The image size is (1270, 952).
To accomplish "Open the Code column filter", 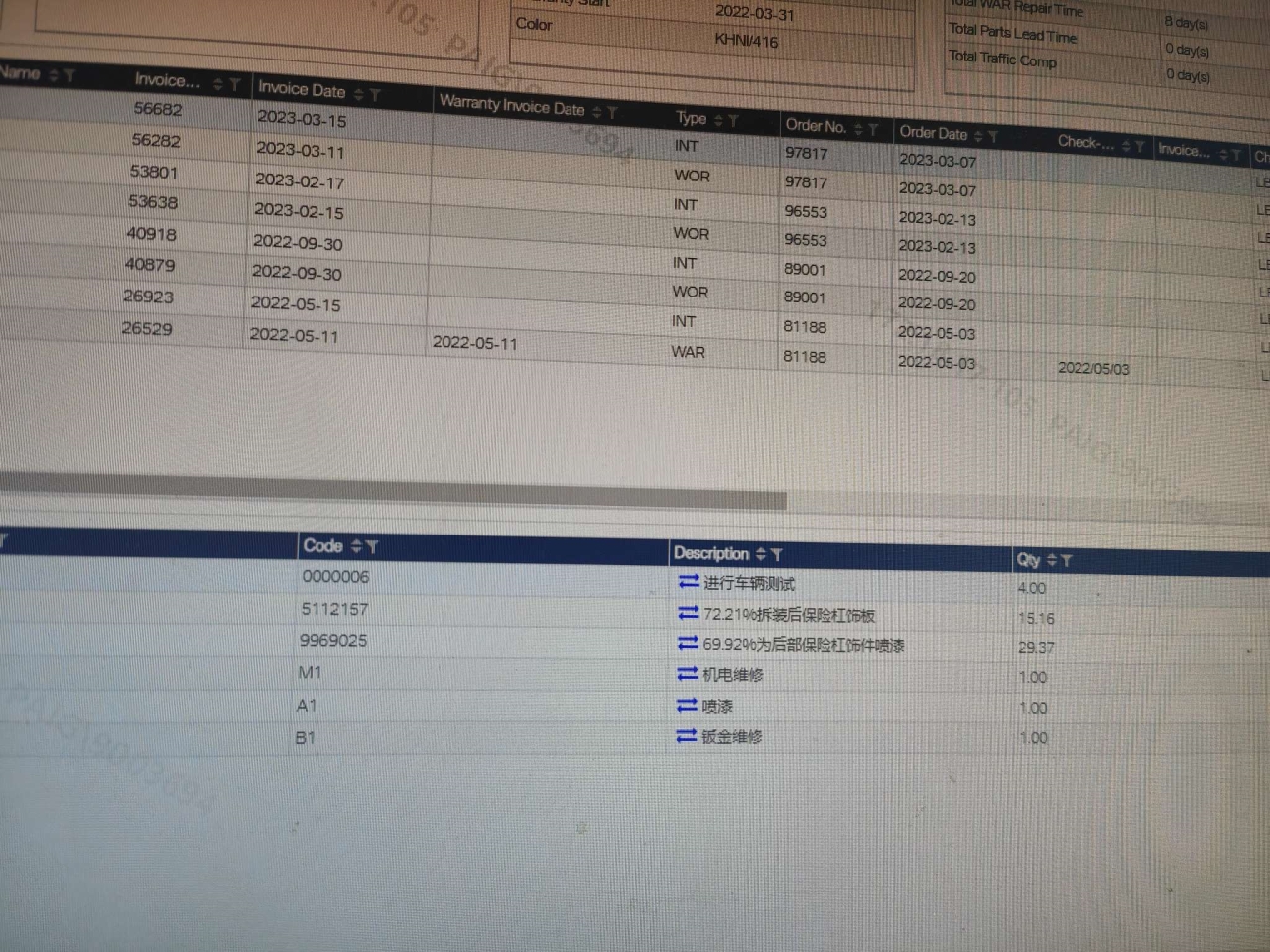I will (x=372, y=546).
